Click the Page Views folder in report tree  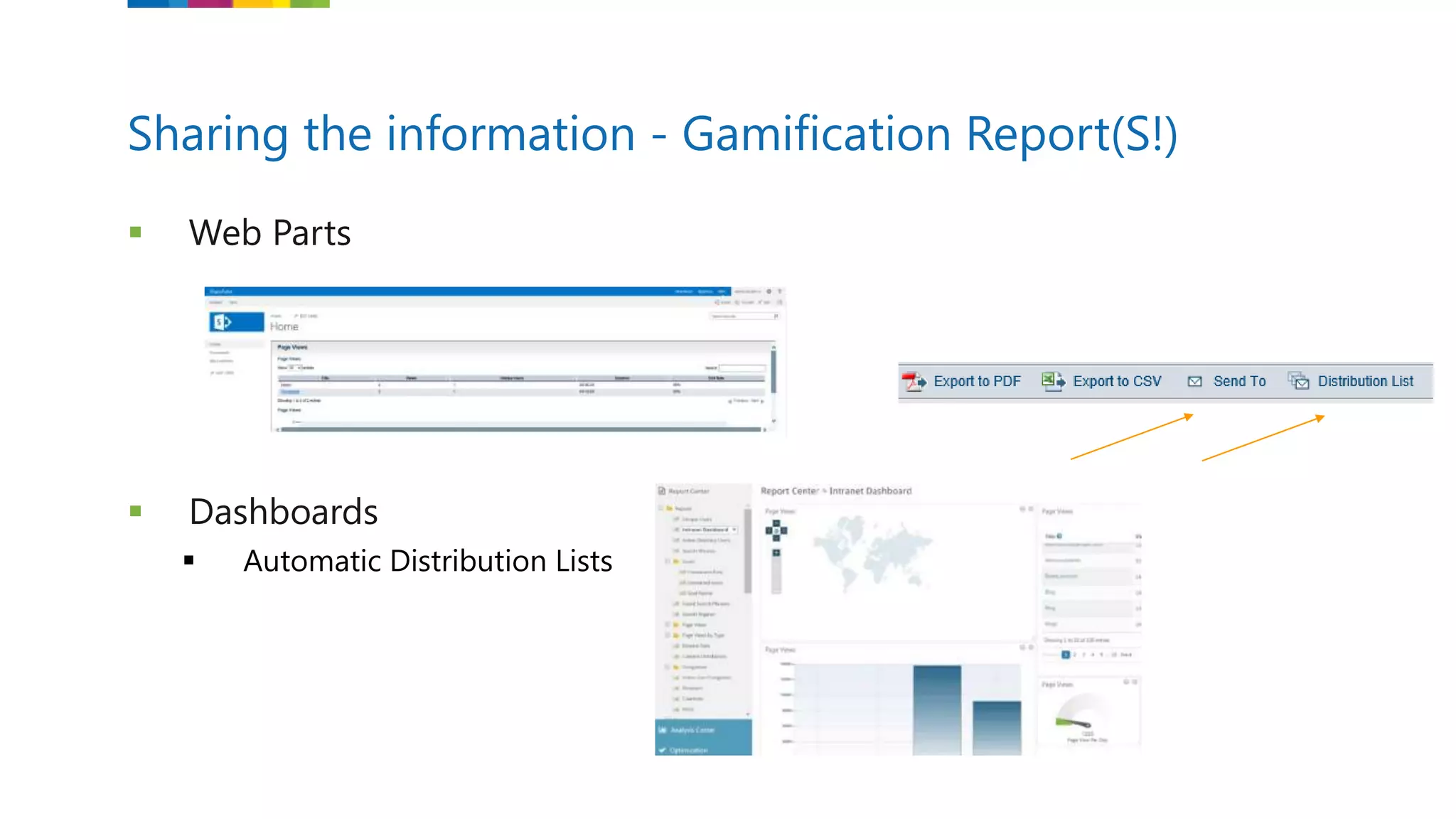coord(694,625)
